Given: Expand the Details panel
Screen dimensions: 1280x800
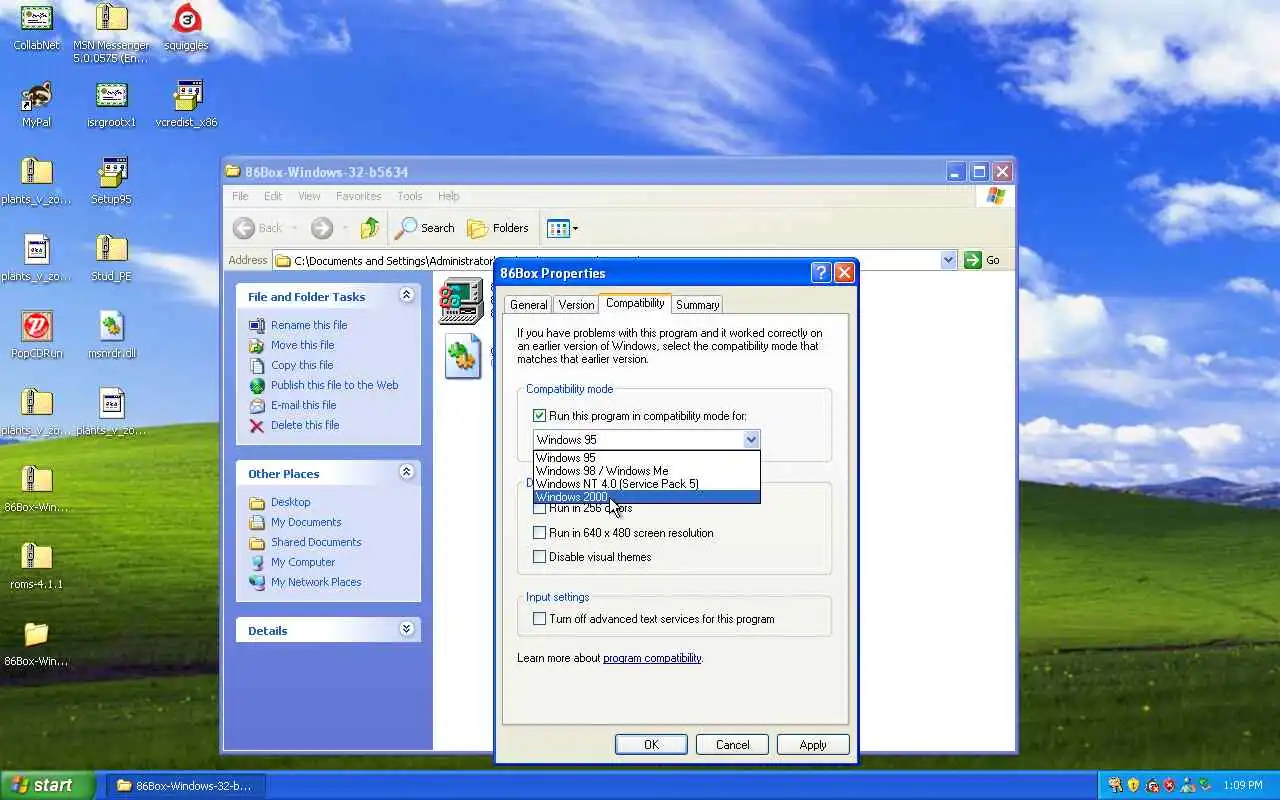Looking at the screenshot, I should (406, 629).
